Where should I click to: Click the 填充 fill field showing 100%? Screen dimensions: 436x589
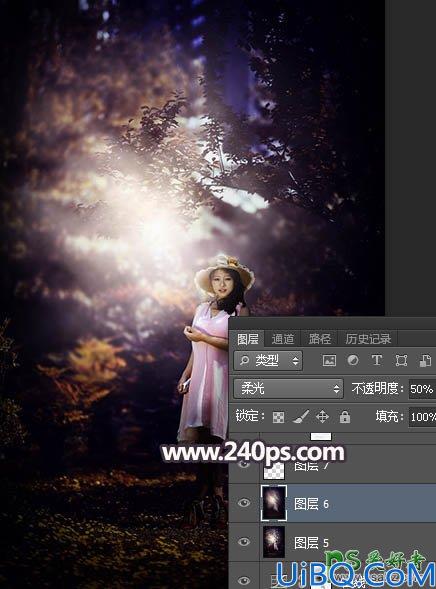tap(422, 417)
